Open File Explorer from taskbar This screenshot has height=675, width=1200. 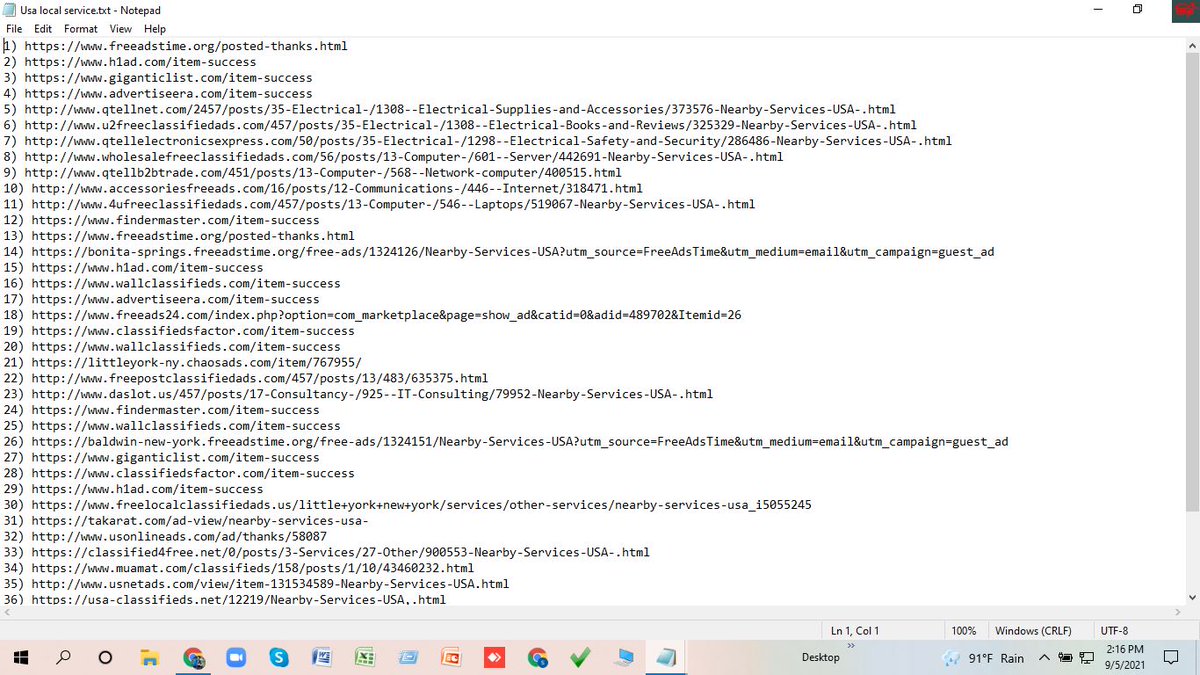coord(150,658)
